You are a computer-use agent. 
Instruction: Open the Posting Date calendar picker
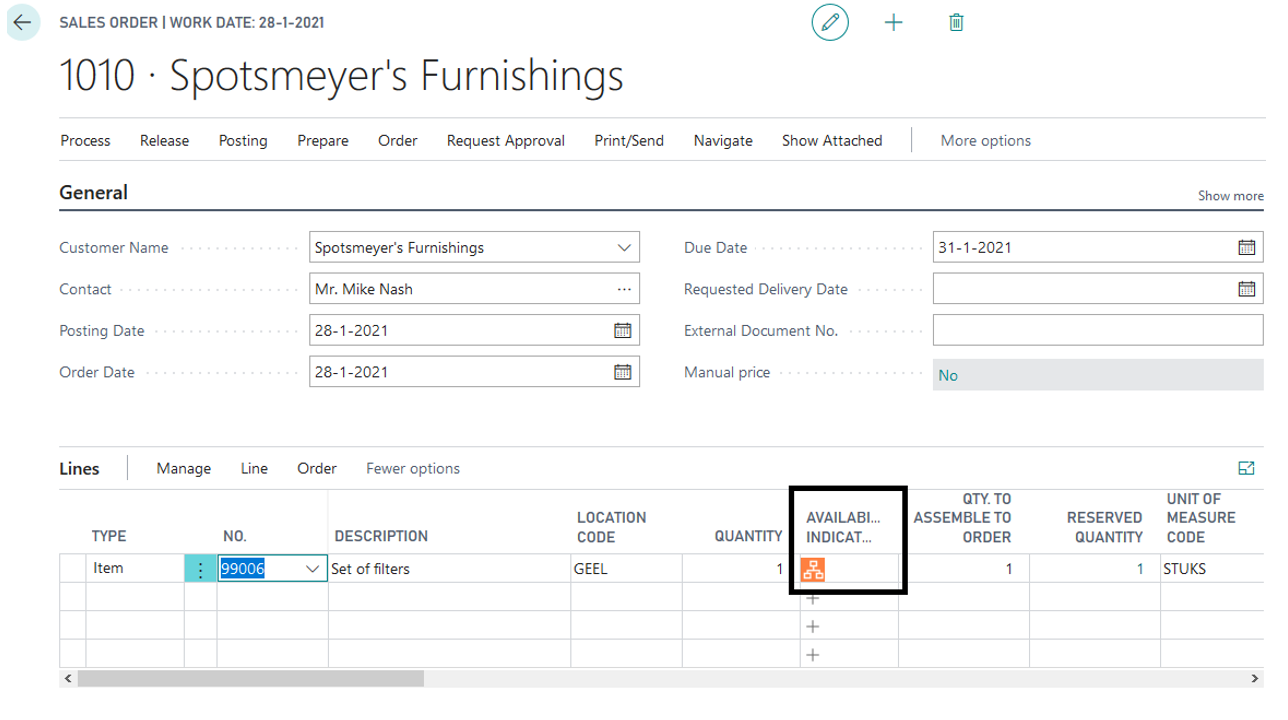click(x=622, y=331)
